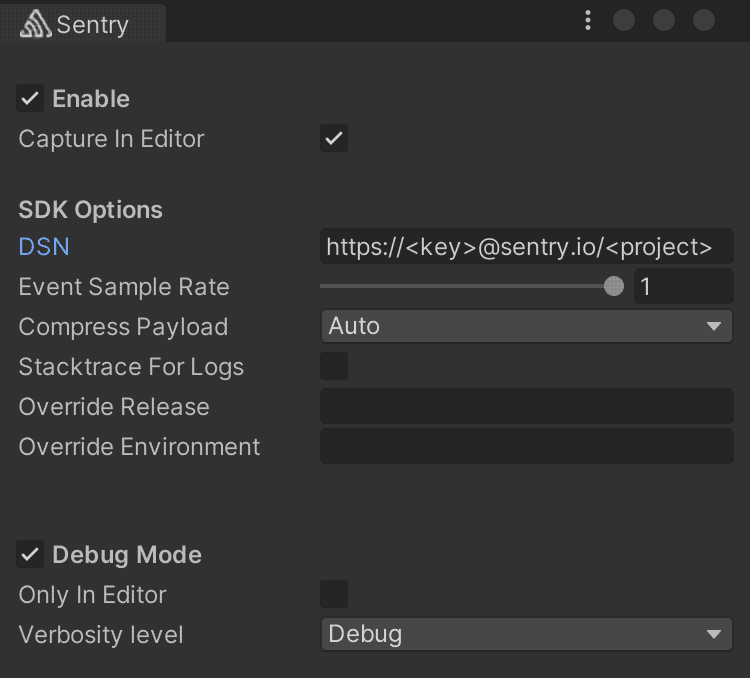Select the Sentry tab title
The image size is (750, 678).
(92, 25)
